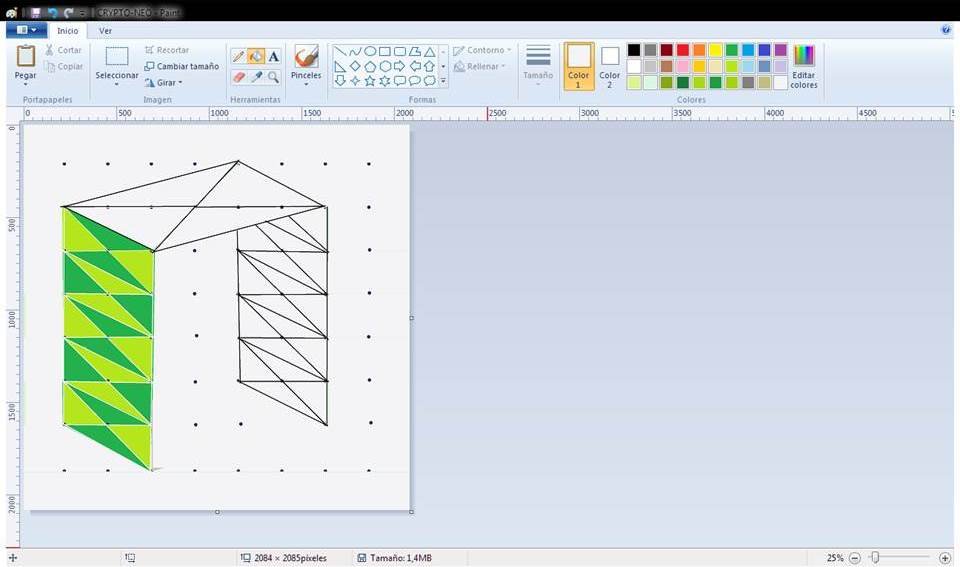Choose the Pentagon shape
Image resolution: width=960 pixels, height=567 pixels.
tap(370, 66)
